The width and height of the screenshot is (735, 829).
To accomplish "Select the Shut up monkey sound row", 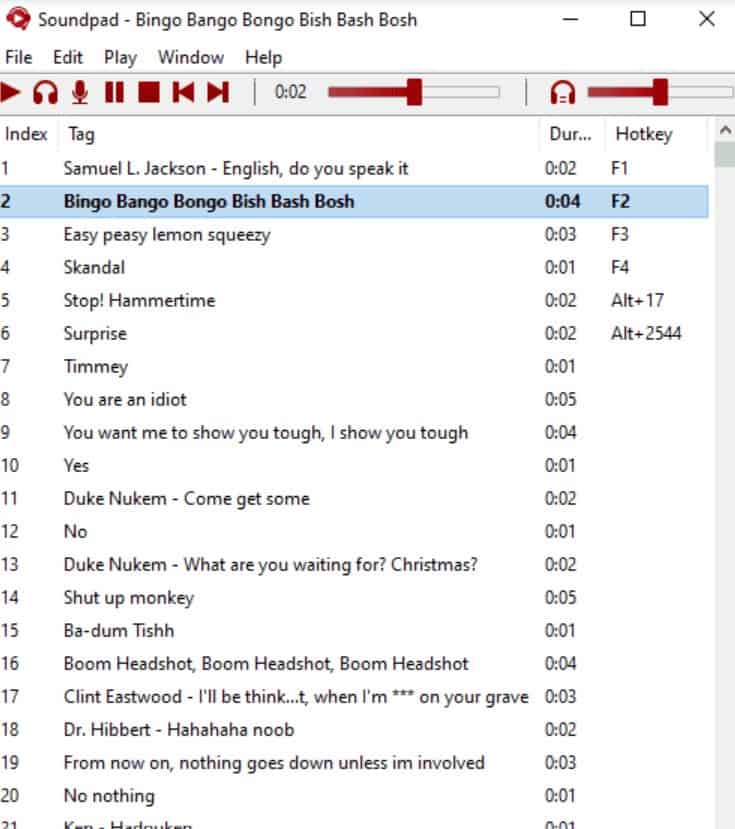I will (x=128, y=597).
